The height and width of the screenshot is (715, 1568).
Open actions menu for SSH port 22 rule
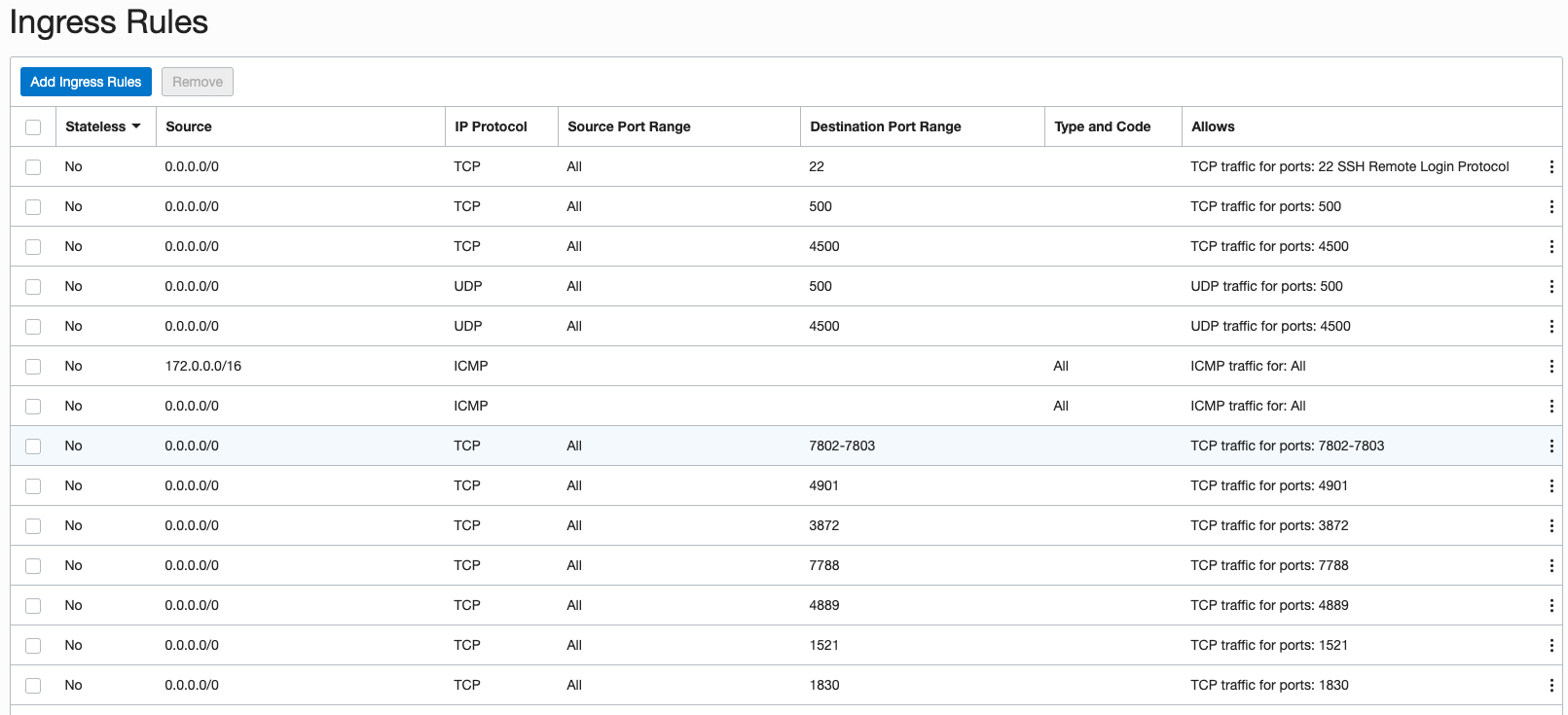(x=1550, y=166)
